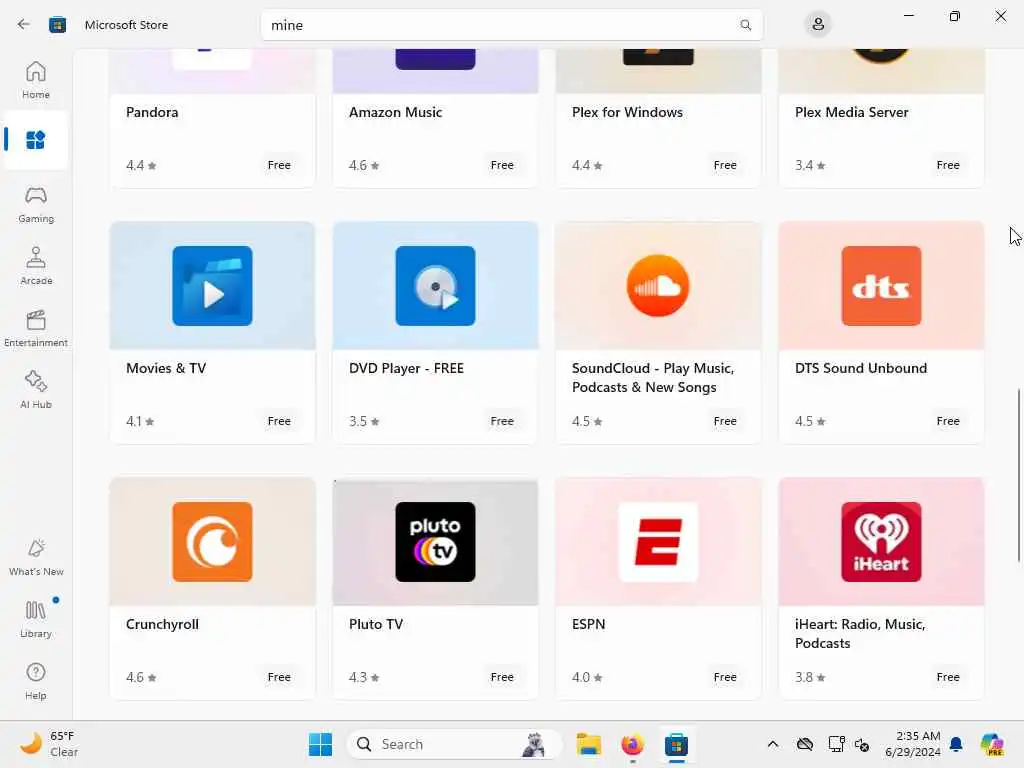Click the 4.6 rating on Crunchyroll
This screenshot has width=1024, height=768.
coord(141,677)
